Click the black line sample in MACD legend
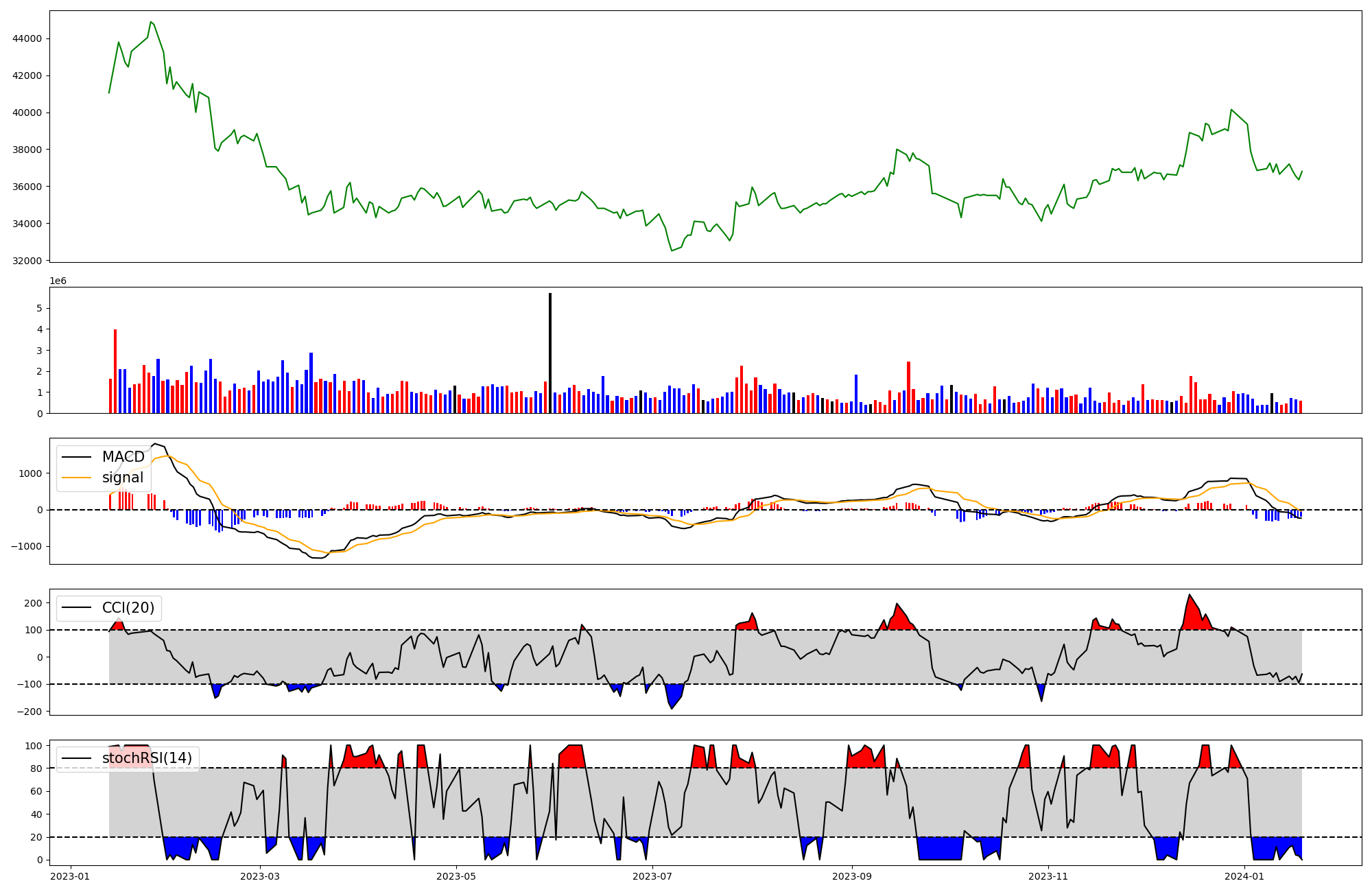Image resolution: width=1372 pixels, height=892 pixels. tap(77, 457)
